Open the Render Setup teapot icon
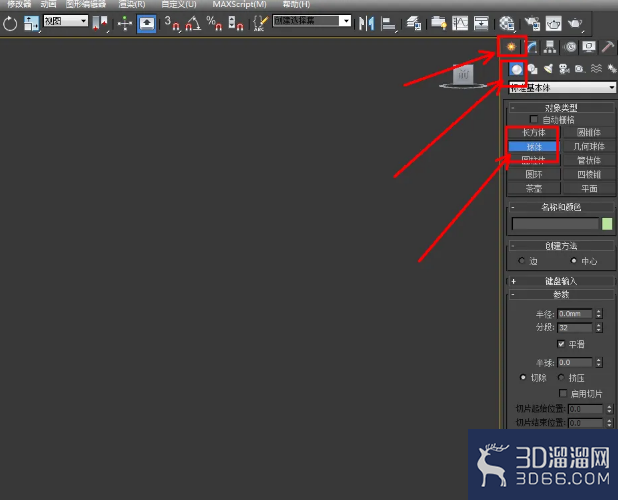 [x=532, y=23]
